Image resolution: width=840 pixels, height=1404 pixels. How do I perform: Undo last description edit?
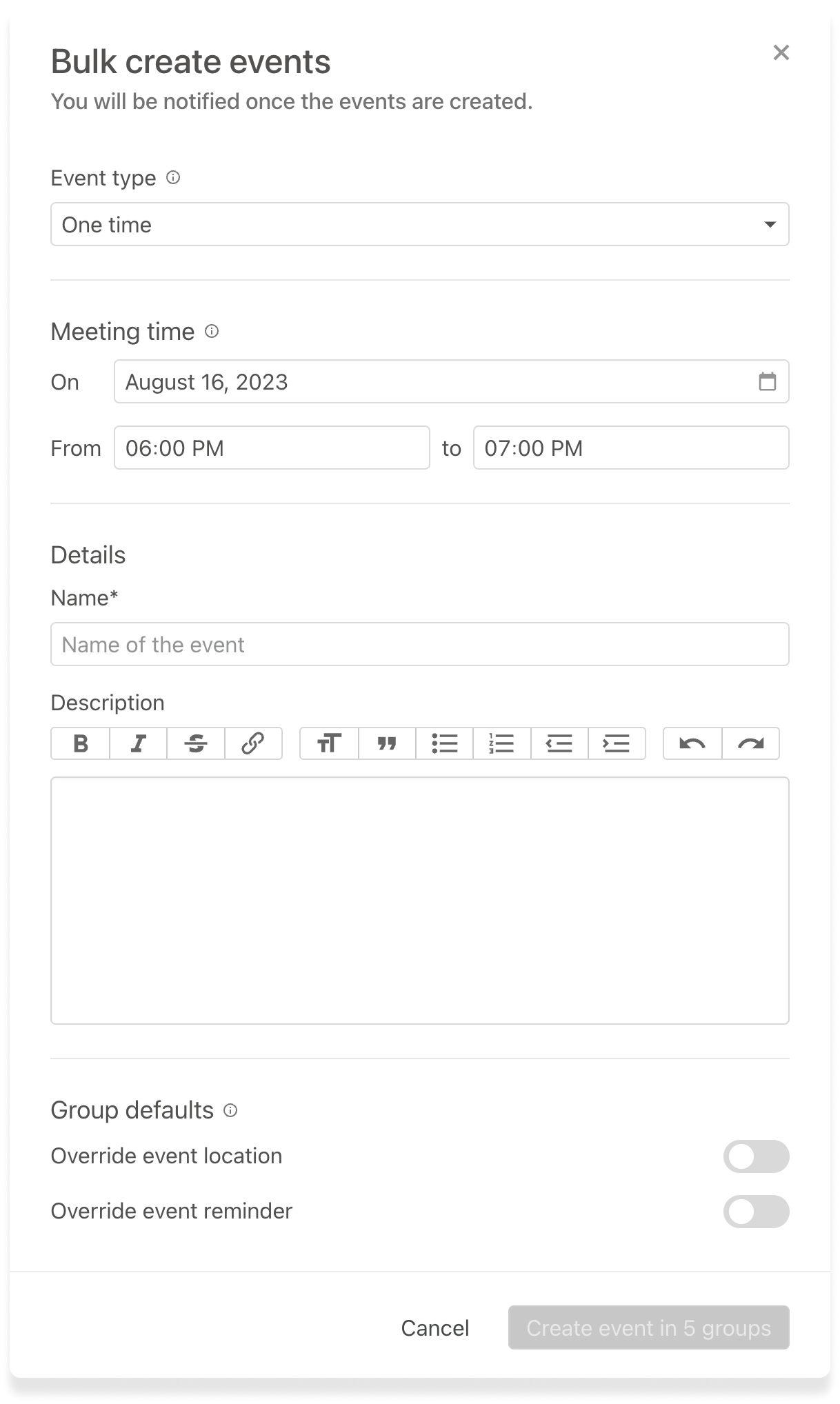click(x=692, y=743)
